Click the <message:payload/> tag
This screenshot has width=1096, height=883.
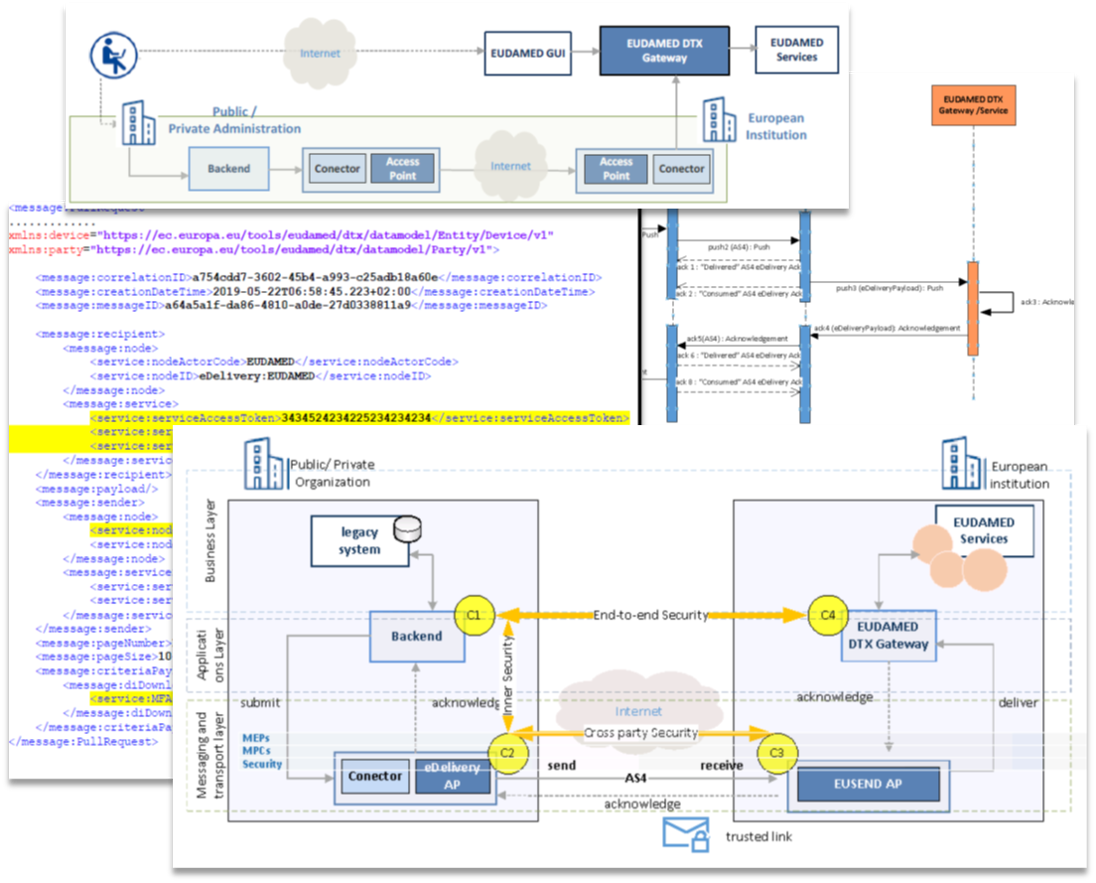point(96,489)
